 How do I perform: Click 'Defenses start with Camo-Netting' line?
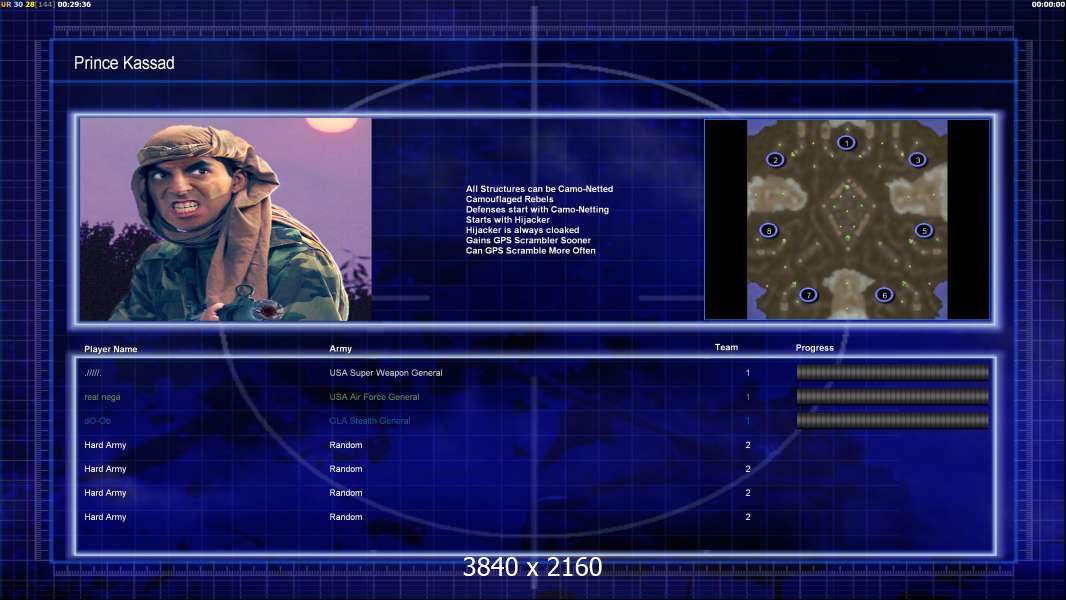pos(537,209)
